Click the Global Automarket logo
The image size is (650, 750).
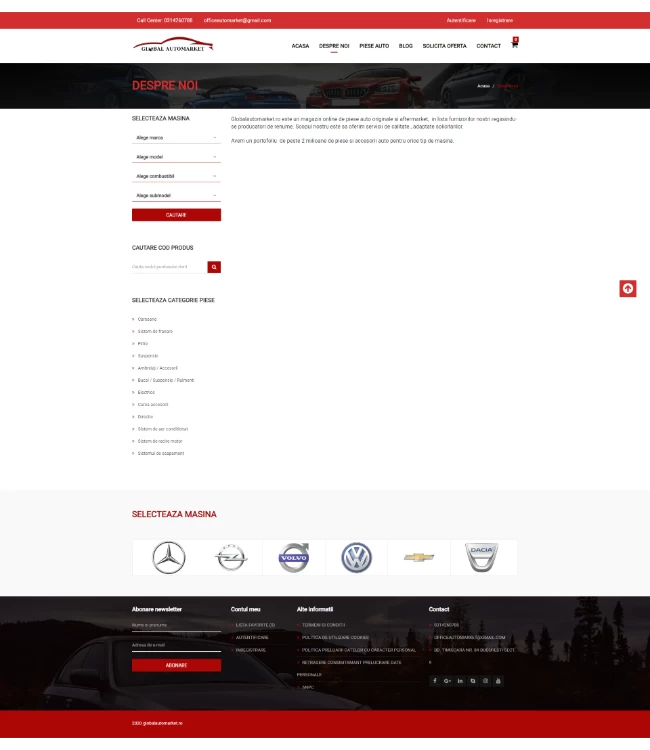click(173, 45)
